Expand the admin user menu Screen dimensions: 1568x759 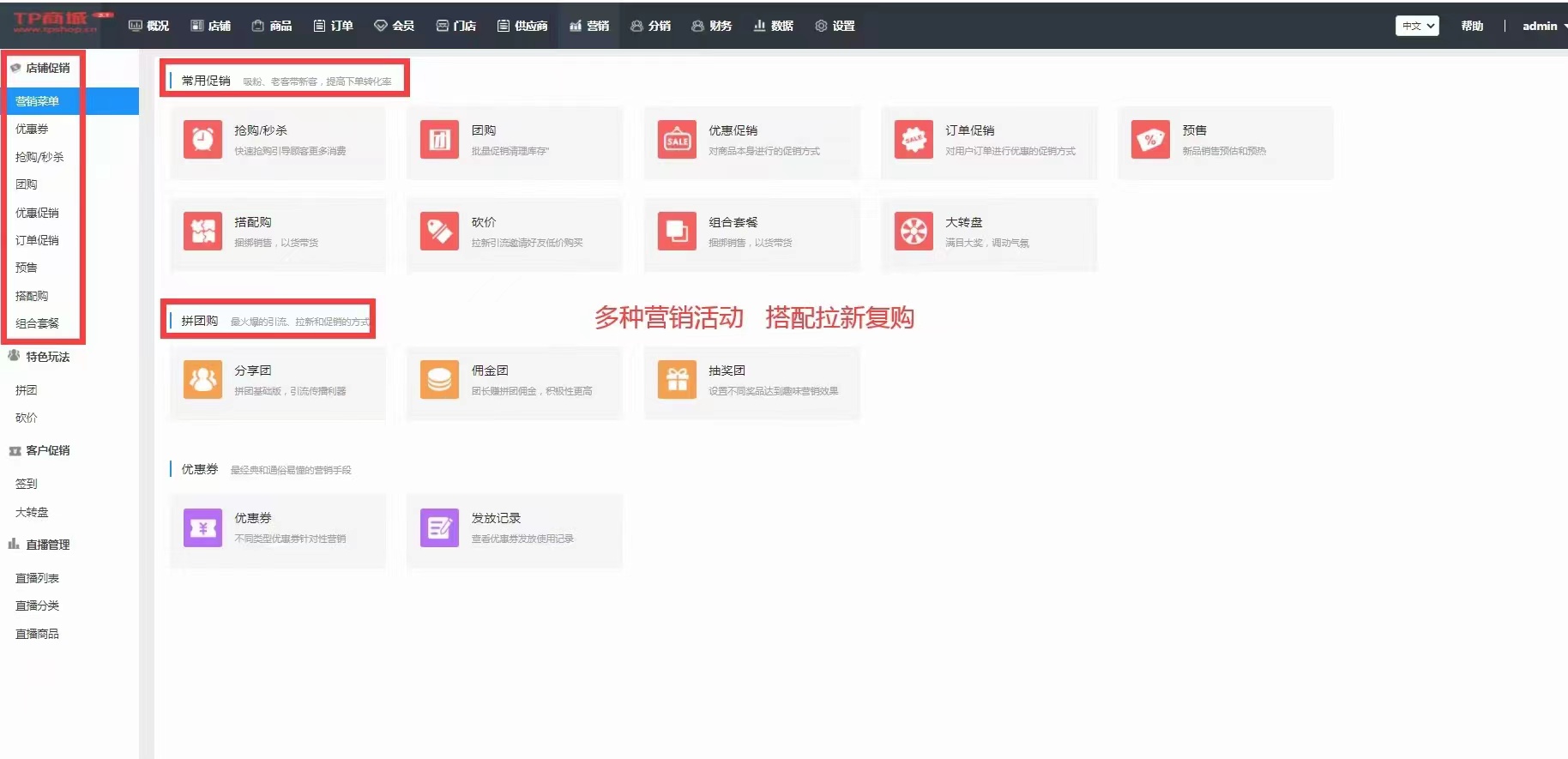coord(1541,26)
